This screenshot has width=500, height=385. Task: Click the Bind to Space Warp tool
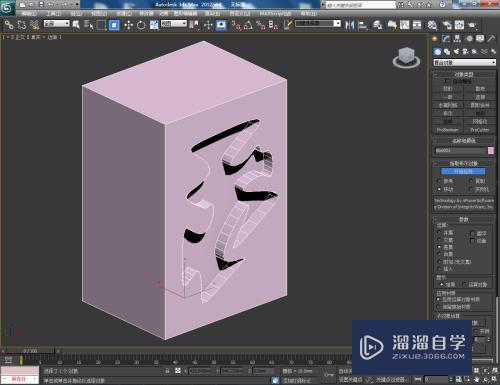tap(35, 25)
